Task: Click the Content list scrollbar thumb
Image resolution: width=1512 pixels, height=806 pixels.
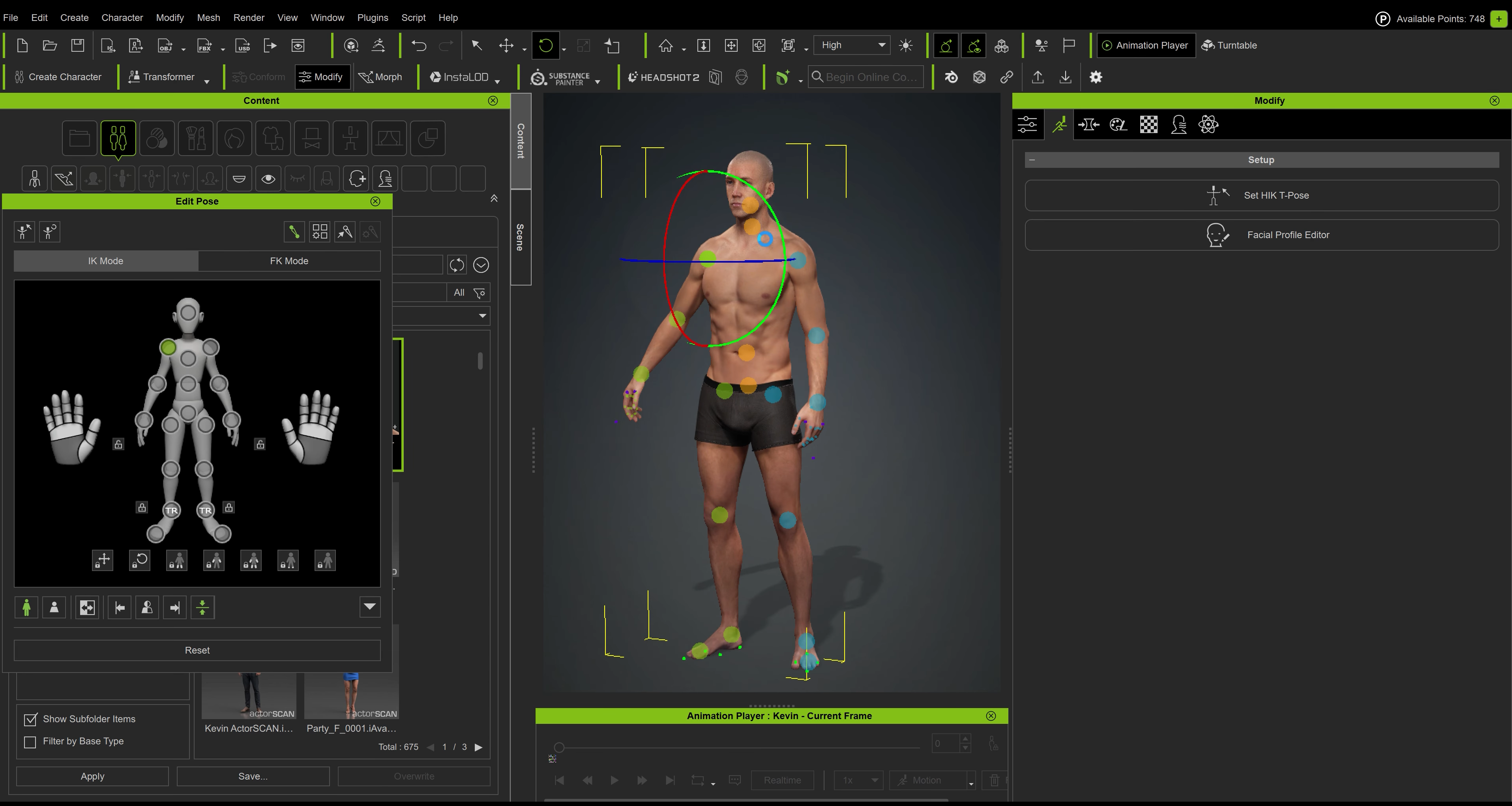Action: click(480, 361)
